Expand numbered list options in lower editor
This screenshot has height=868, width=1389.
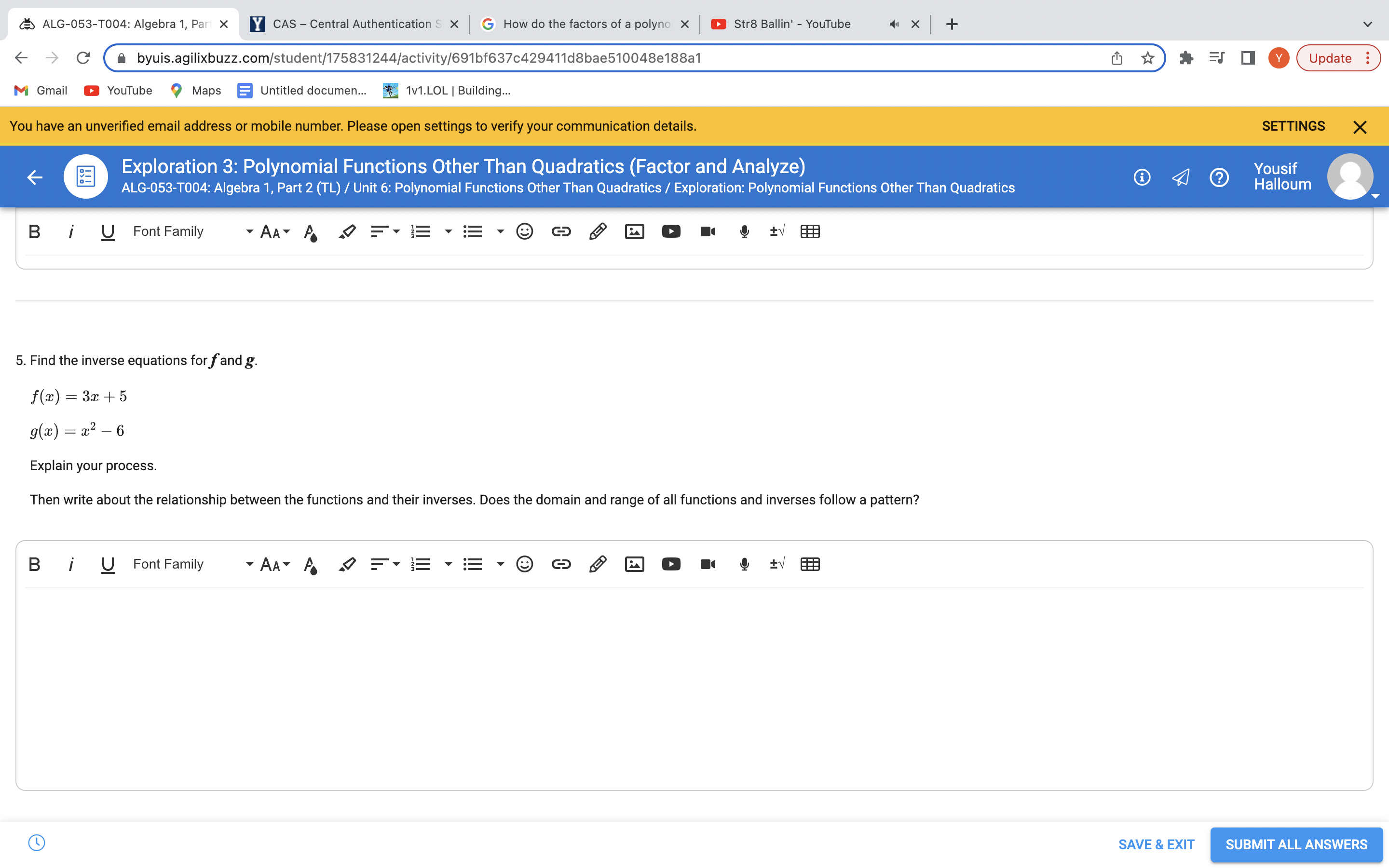(448, 564)
